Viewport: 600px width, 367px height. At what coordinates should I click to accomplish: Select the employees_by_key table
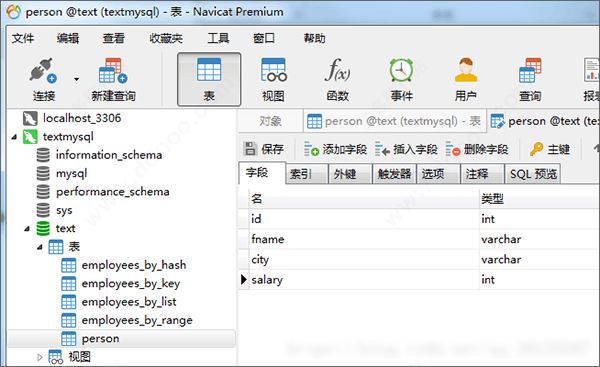click(130, 284)
